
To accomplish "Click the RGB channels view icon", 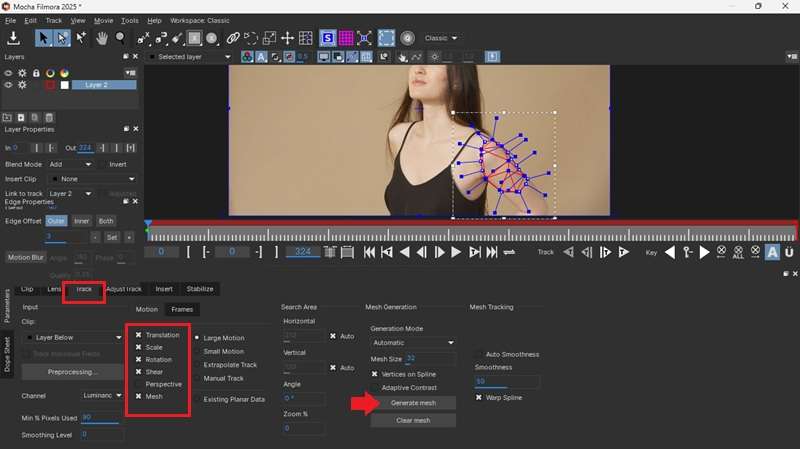I will 247,57.
